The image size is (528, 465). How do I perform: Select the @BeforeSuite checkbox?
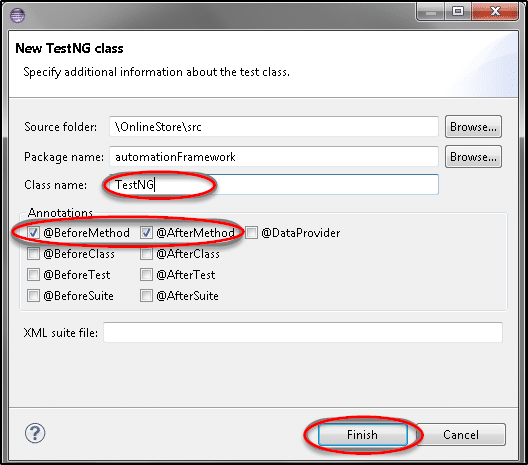click(33, 296)
